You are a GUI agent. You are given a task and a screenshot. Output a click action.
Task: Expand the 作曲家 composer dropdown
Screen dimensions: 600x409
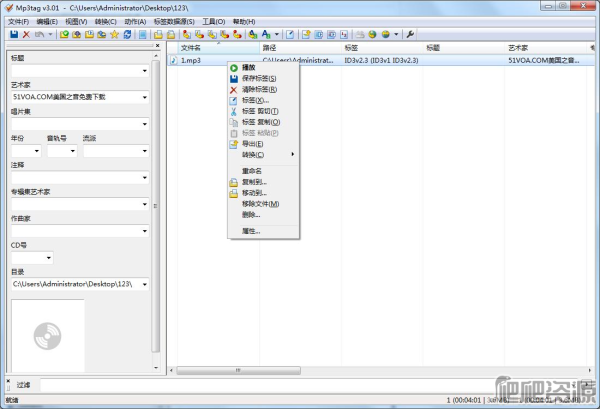(145, 231)
